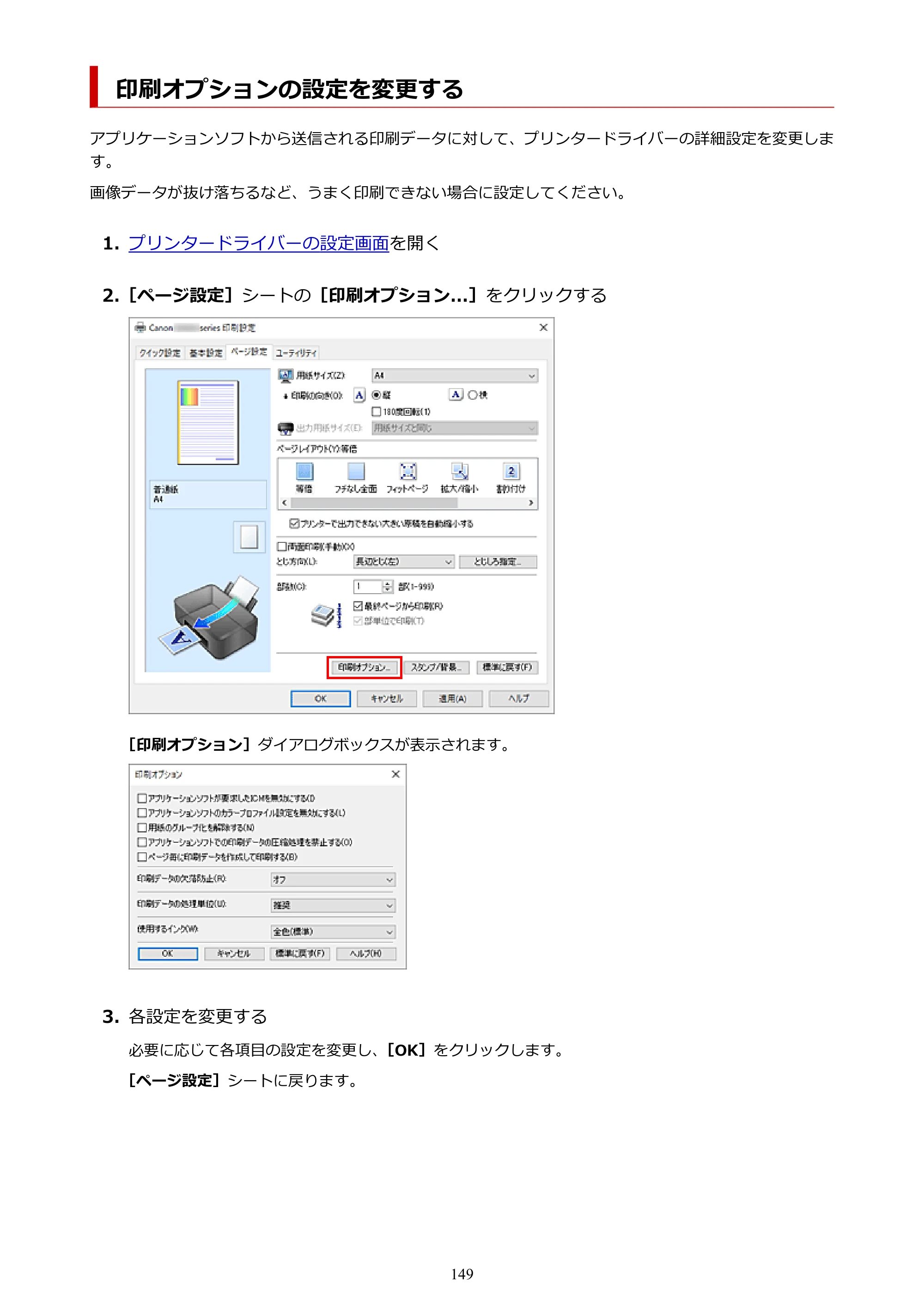Click the layout list right scroll arrow
The height and width of the screenshot is (1307, 924).
point(531,503)
